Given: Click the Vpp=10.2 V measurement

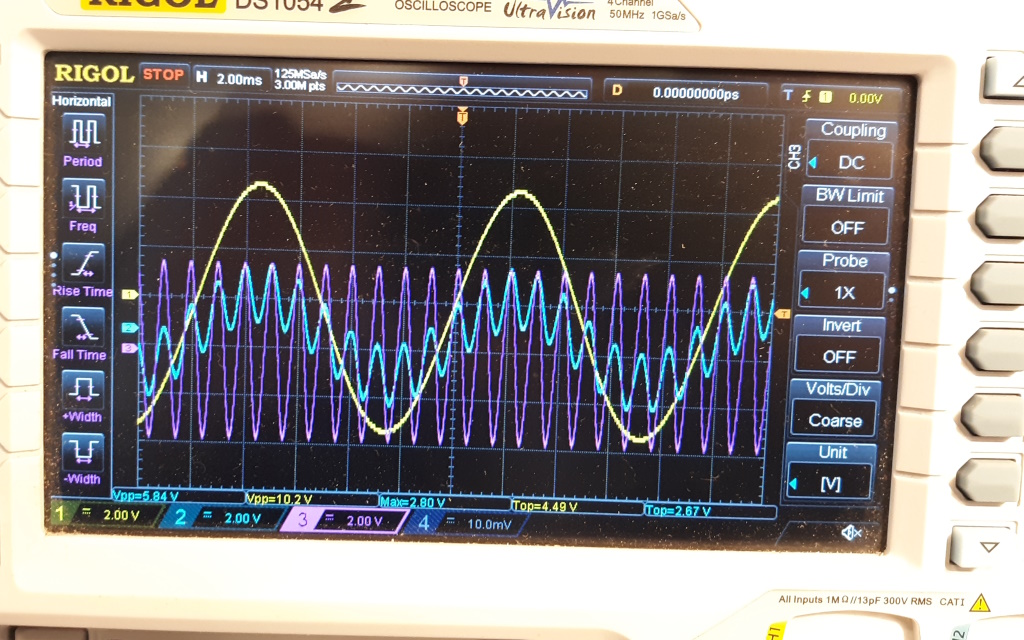Looking at the screenshot, I should pyautogui.click(x=279, y=499).
